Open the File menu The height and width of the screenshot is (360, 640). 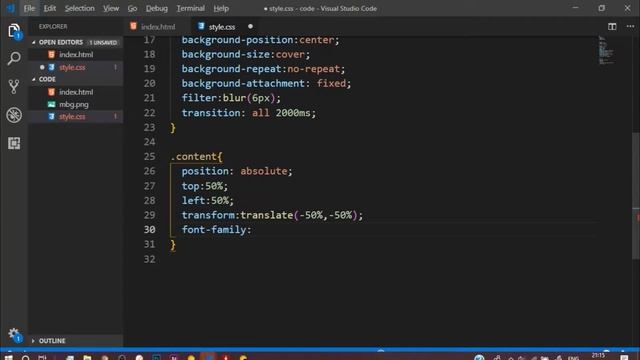[x=29, y=8]
